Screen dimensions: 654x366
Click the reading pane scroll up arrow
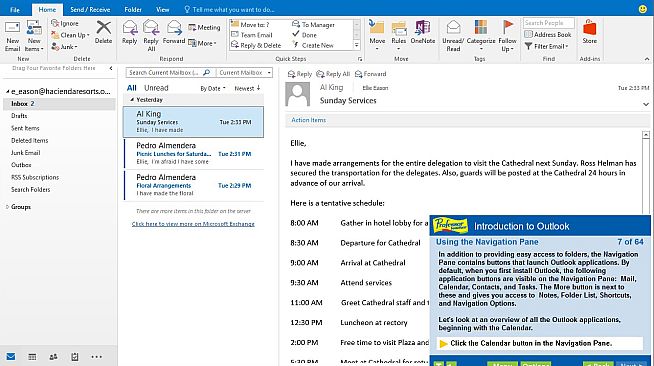tap(646, 135)
